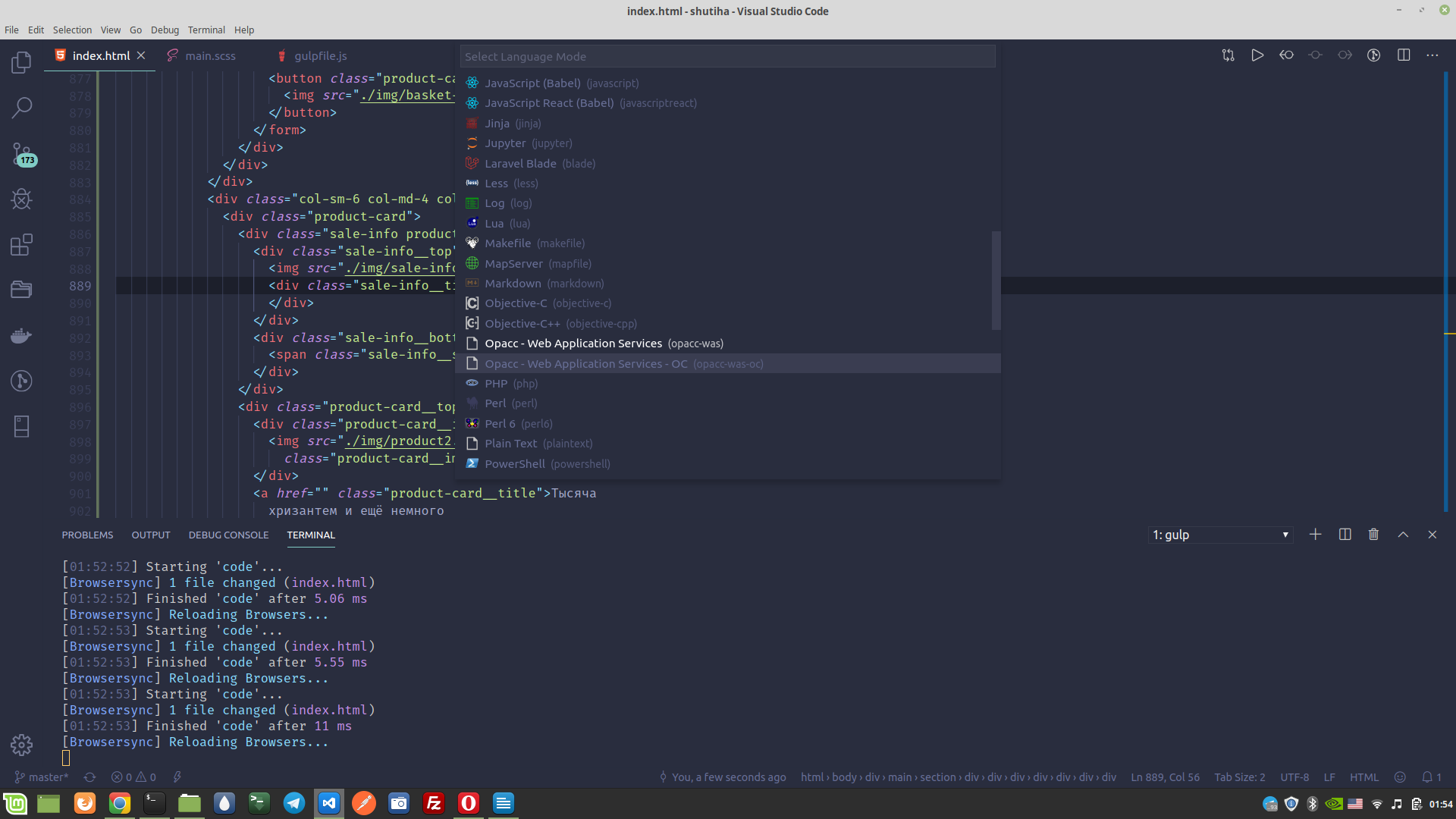Close the terminal panel
The width and height of the screenshot is (1456, 819).
pyautogui.click(x=1432, y=535)
